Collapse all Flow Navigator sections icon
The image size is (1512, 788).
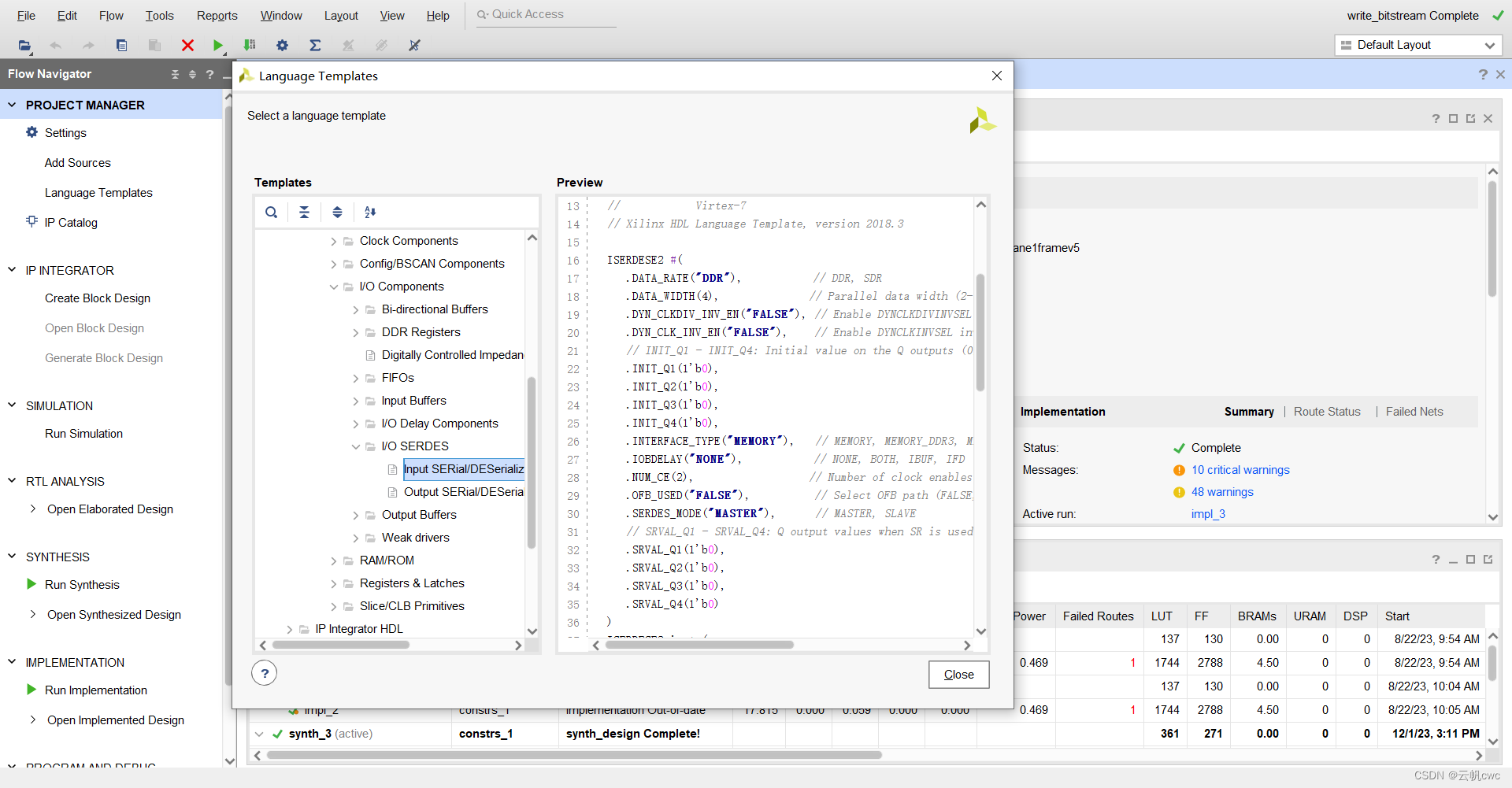[175, 74]
